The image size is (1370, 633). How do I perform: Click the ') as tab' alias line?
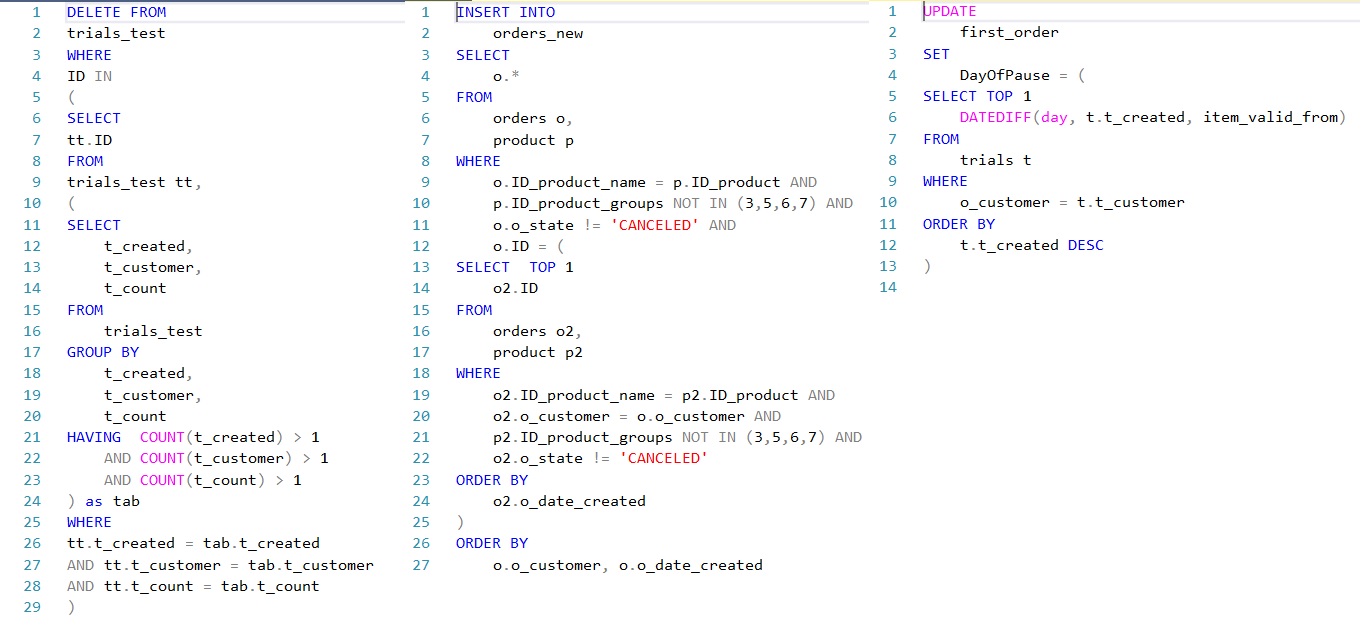pos(103,501)
